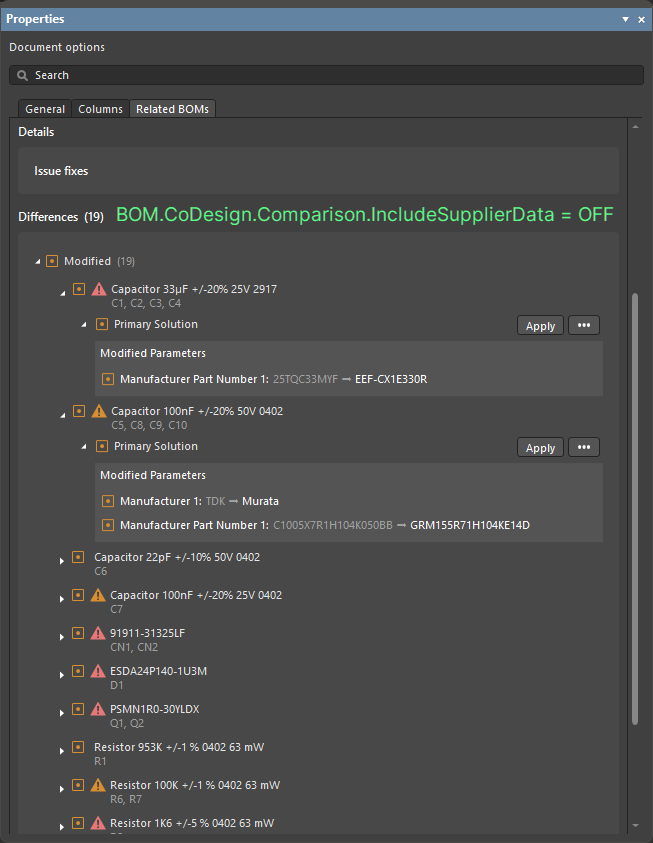Toggle checkbox for Manufacturer 1 TDK to Murata
The image size is (653, 843).
click(108, 501)
